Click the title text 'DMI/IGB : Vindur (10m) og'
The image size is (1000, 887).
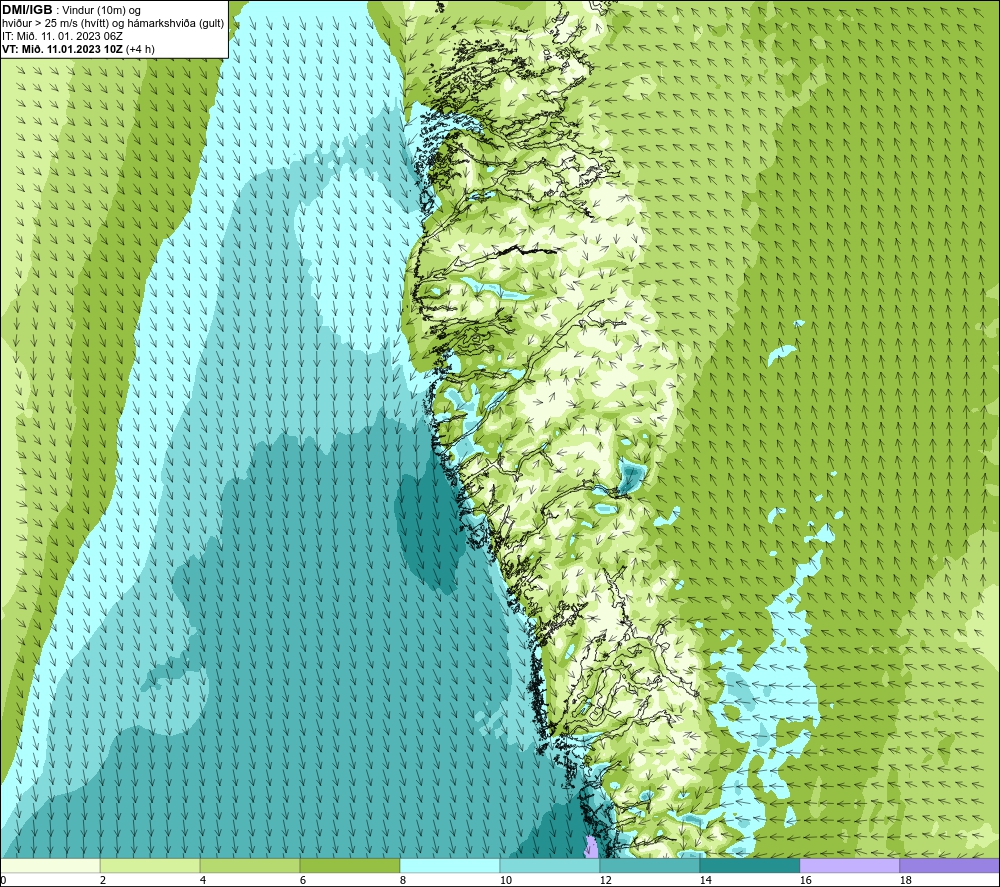(71, 10)
